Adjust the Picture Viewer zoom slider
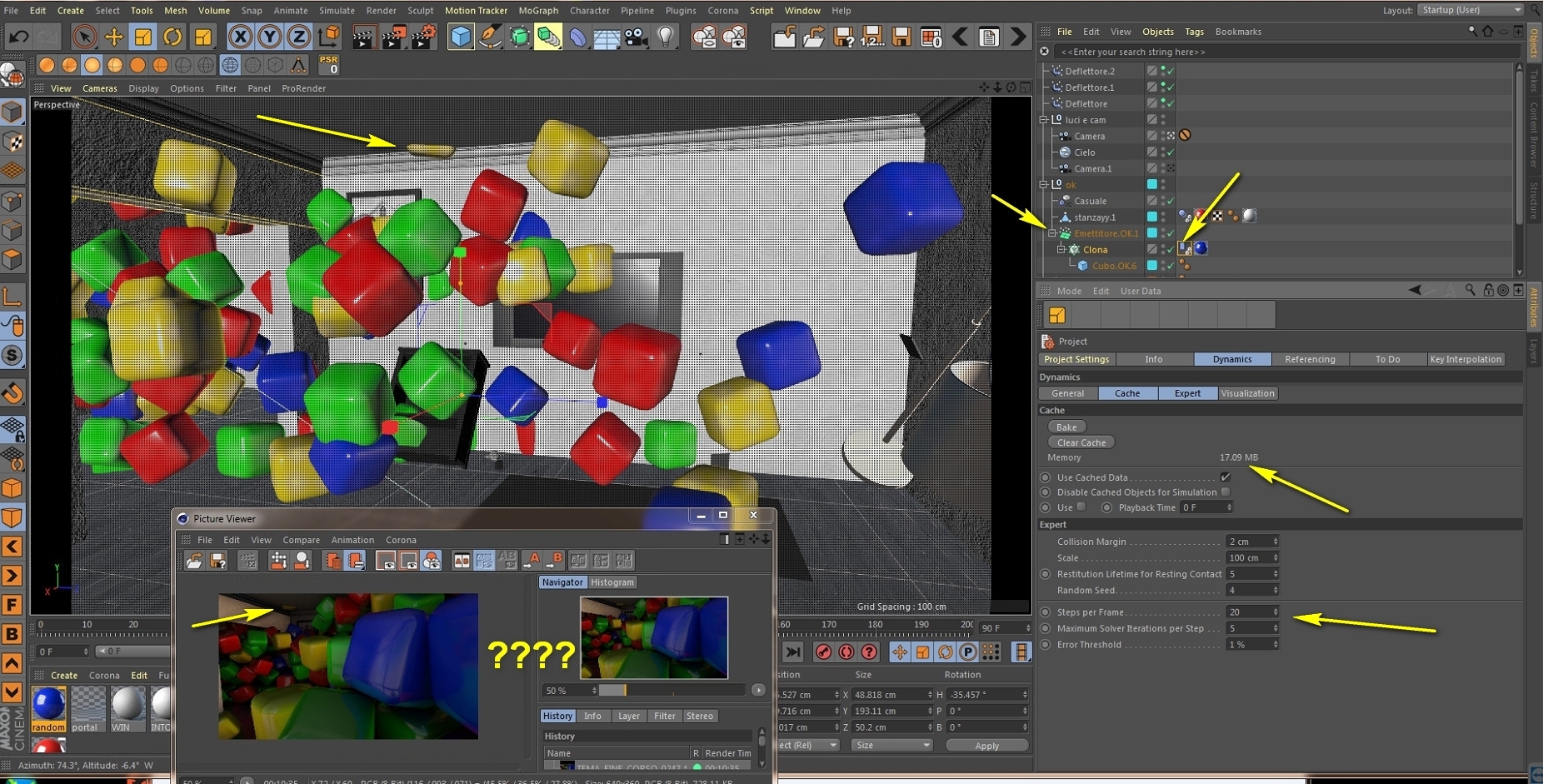Viewport: 1543px width, 784px height. (x=672, y=690)
